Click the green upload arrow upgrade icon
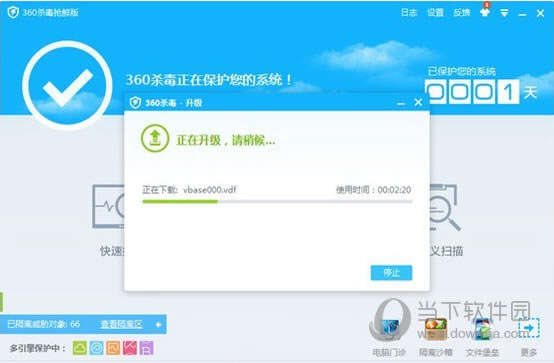The width and height of the screenshot is (554, 363). 155,138
